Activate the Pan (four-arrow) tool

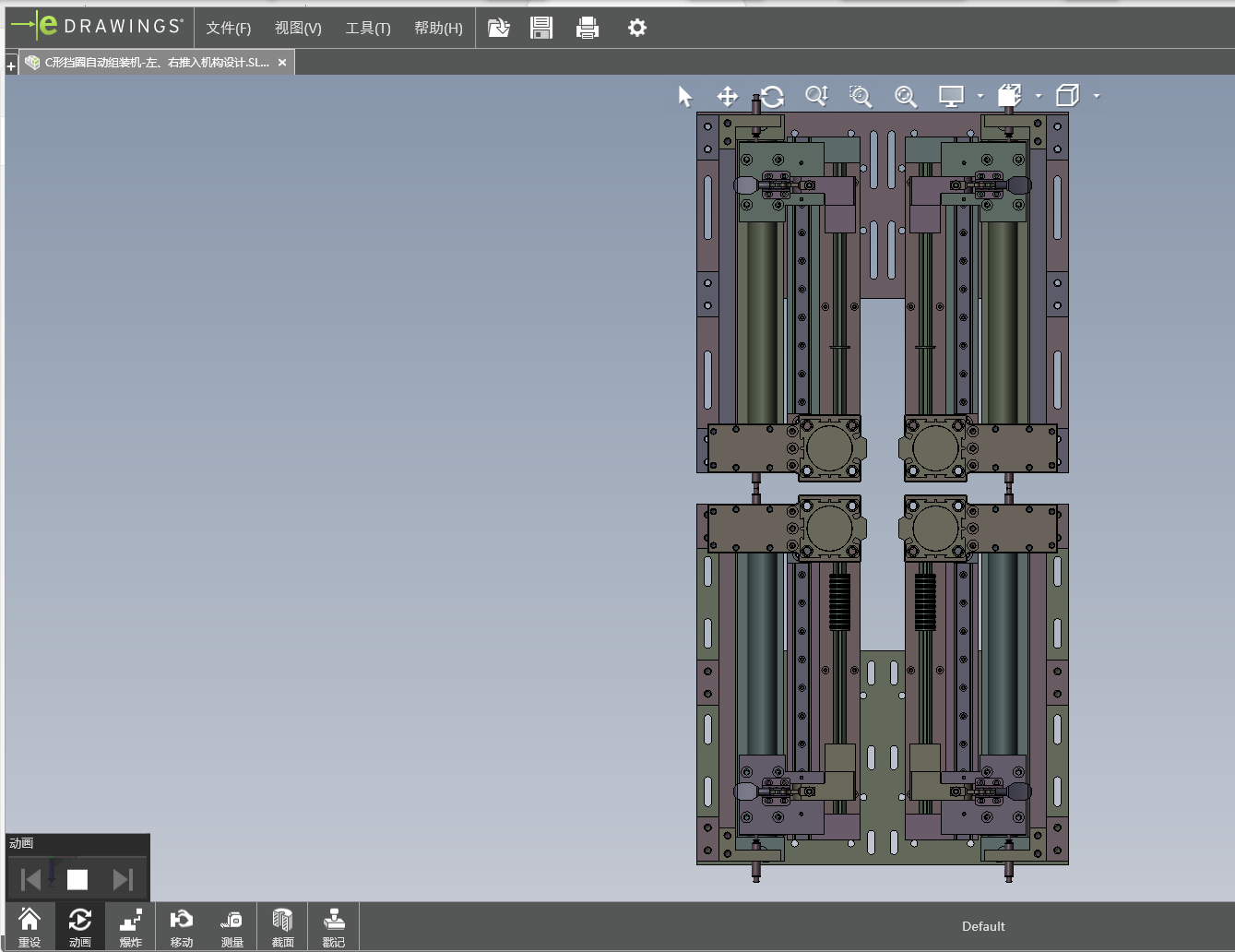728,96
